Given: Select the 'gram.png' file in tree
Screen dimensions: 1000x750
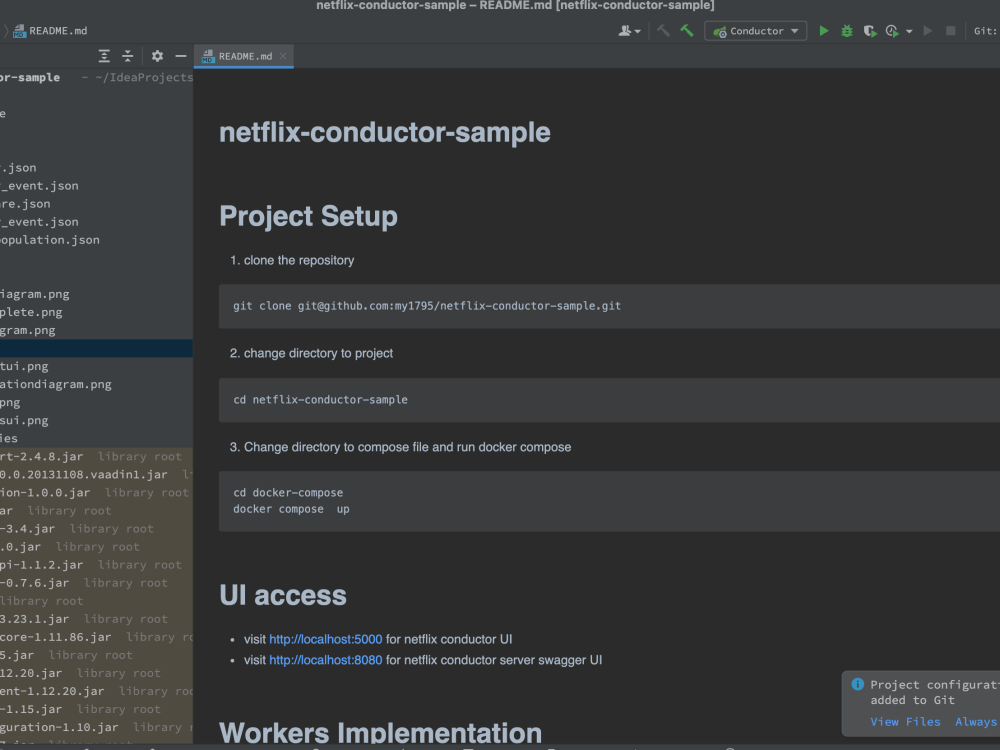Looking at the screenshot, I should 96,330.
